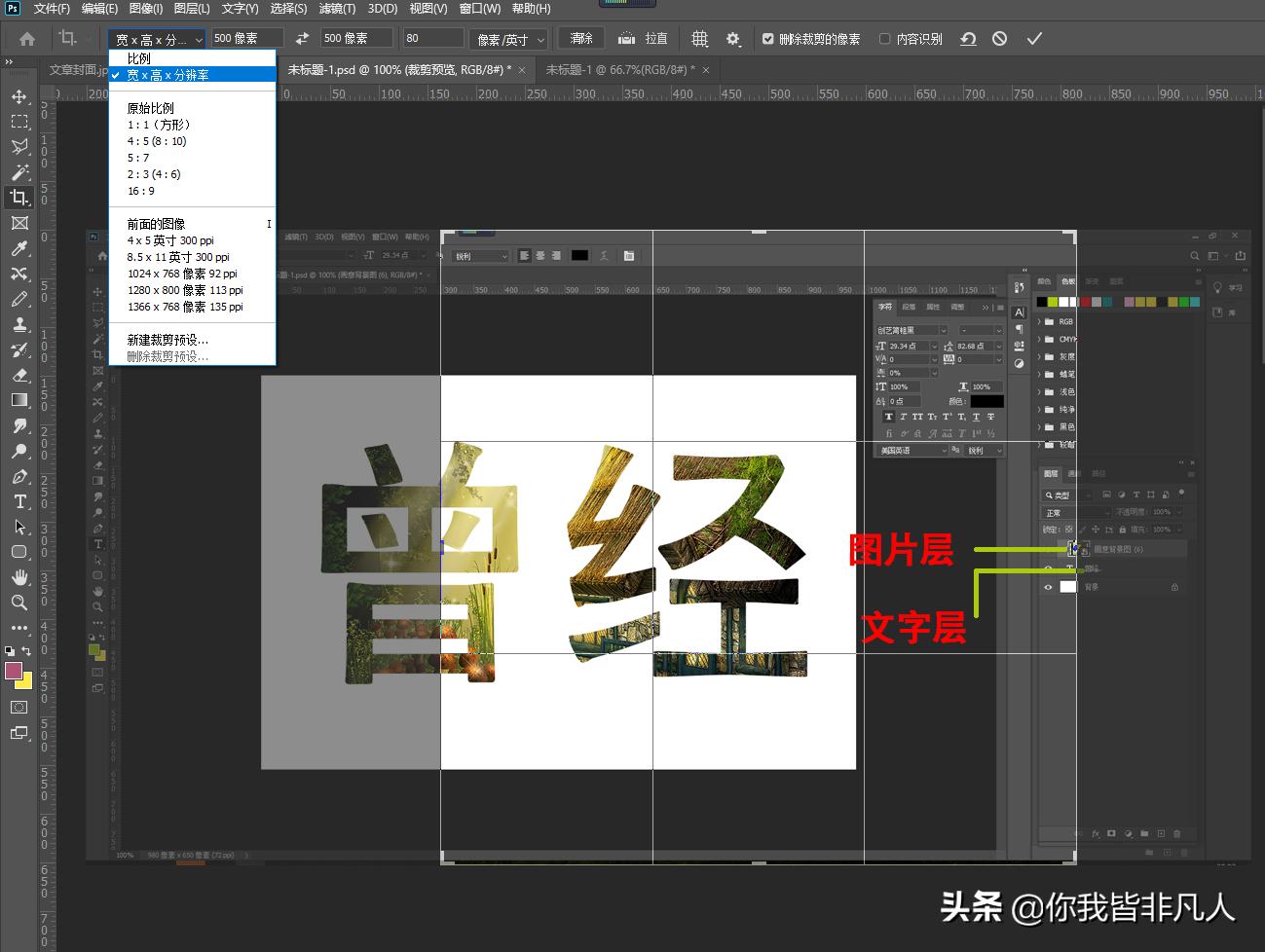Select the Crop tool
The image size is (1265, 952).
pyautogui.click(x=20, y=197)
